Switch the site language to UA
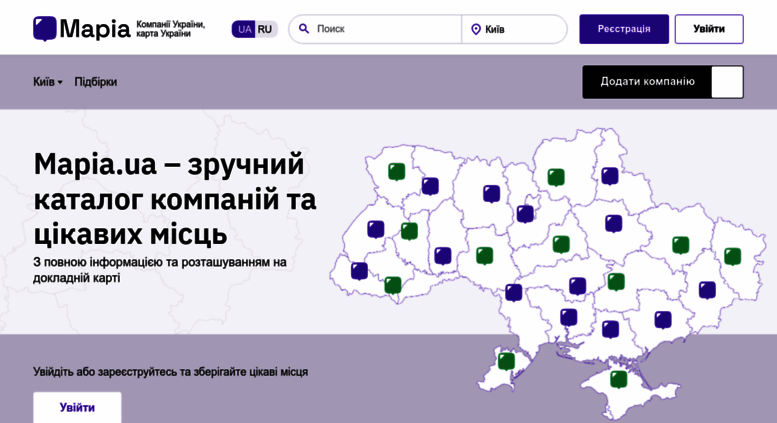This screenshot has height=423, width=777. [244, 29]
